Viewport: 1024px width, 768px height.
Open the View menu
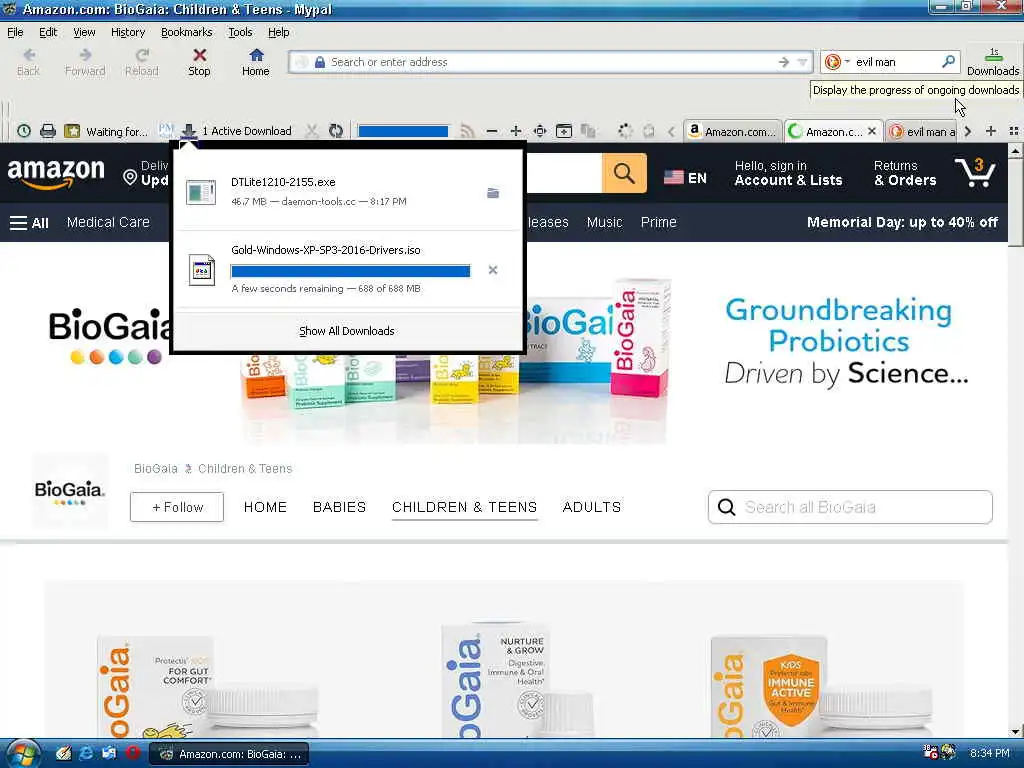84,32
